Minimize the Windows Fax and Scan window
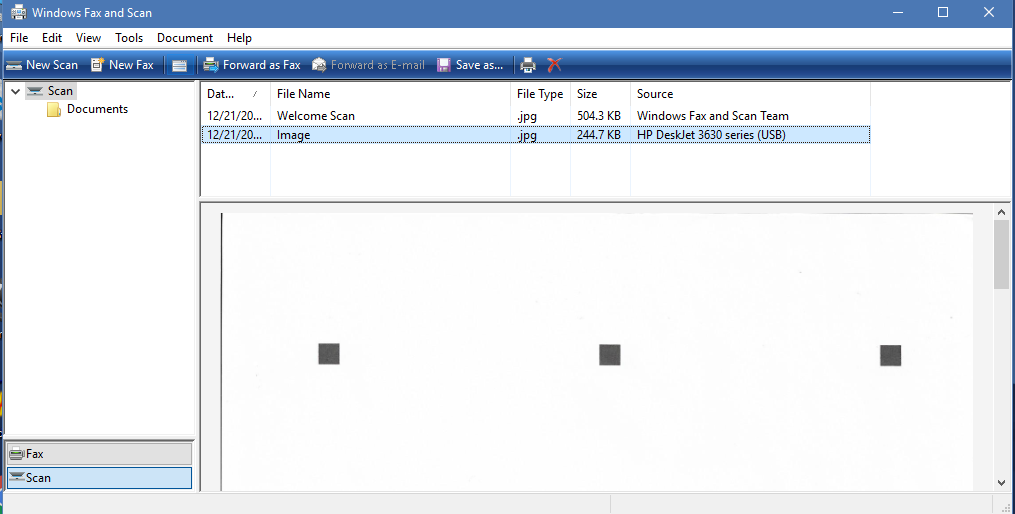This screenshot has height=514, width=1015. pyautogui.click(x=898, y=12)
